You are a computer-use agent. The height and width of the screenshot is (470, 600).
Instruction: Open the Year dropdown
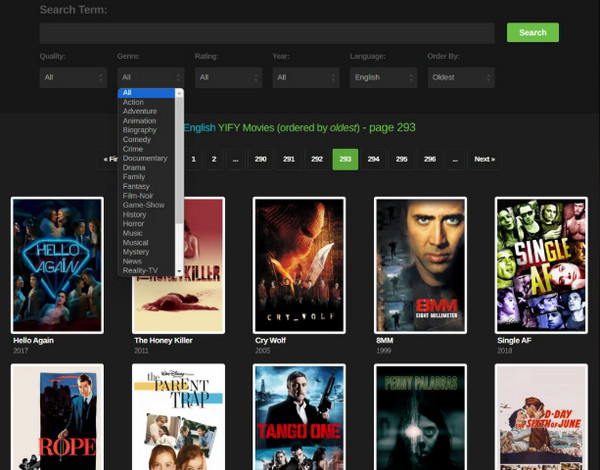tap(306, 77)
